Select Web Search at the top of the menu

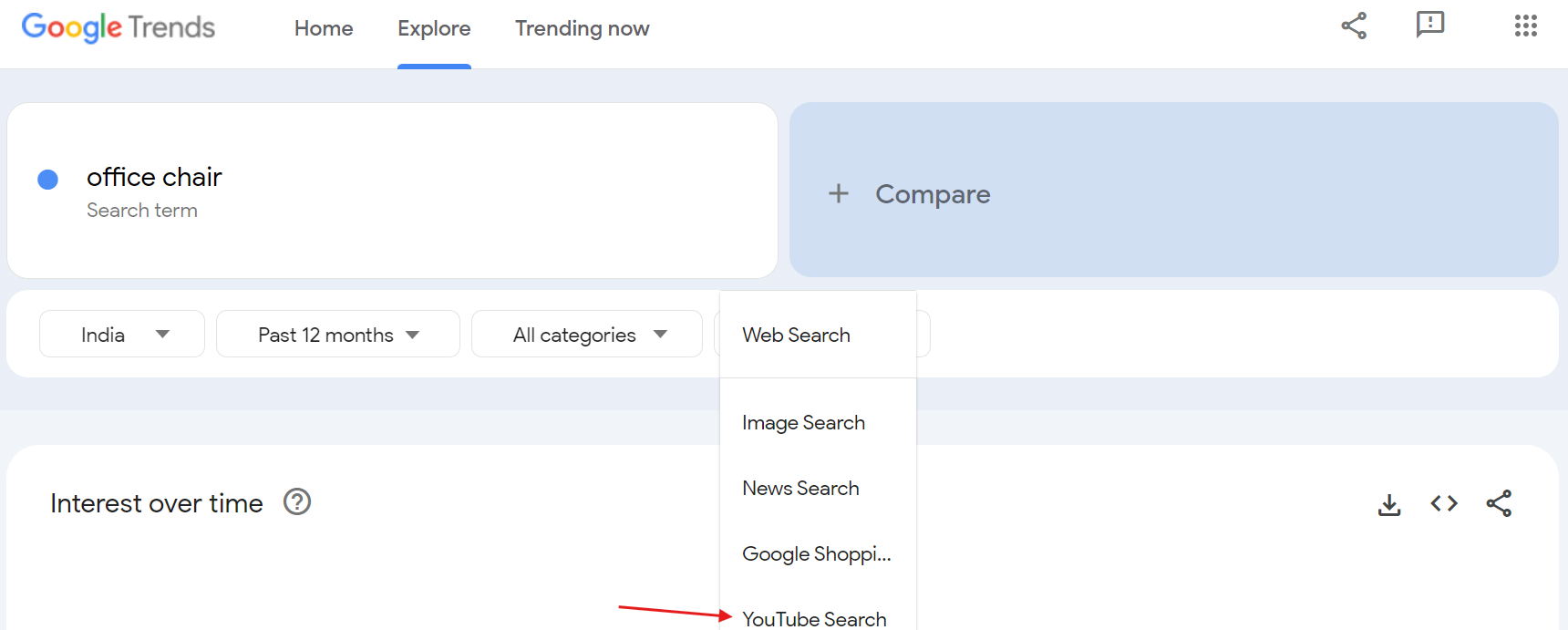[796, 335]
